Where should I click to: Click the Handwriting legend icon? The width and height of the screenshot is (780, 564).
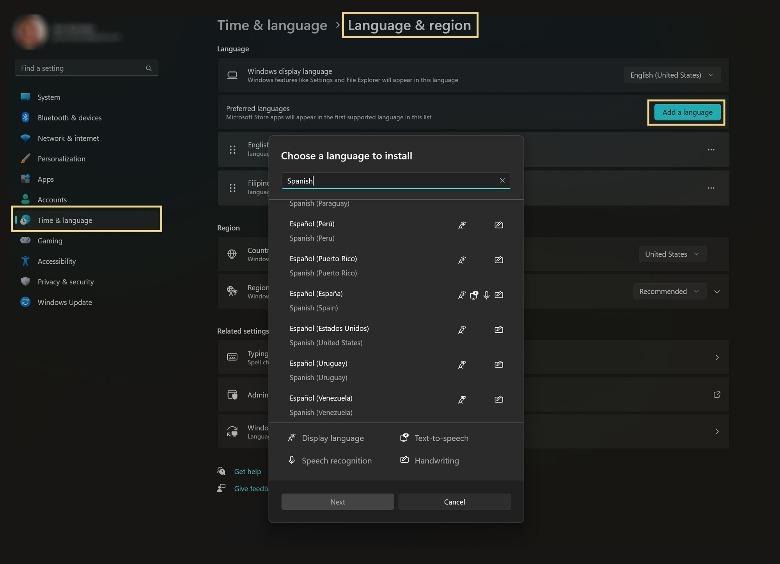404,460
